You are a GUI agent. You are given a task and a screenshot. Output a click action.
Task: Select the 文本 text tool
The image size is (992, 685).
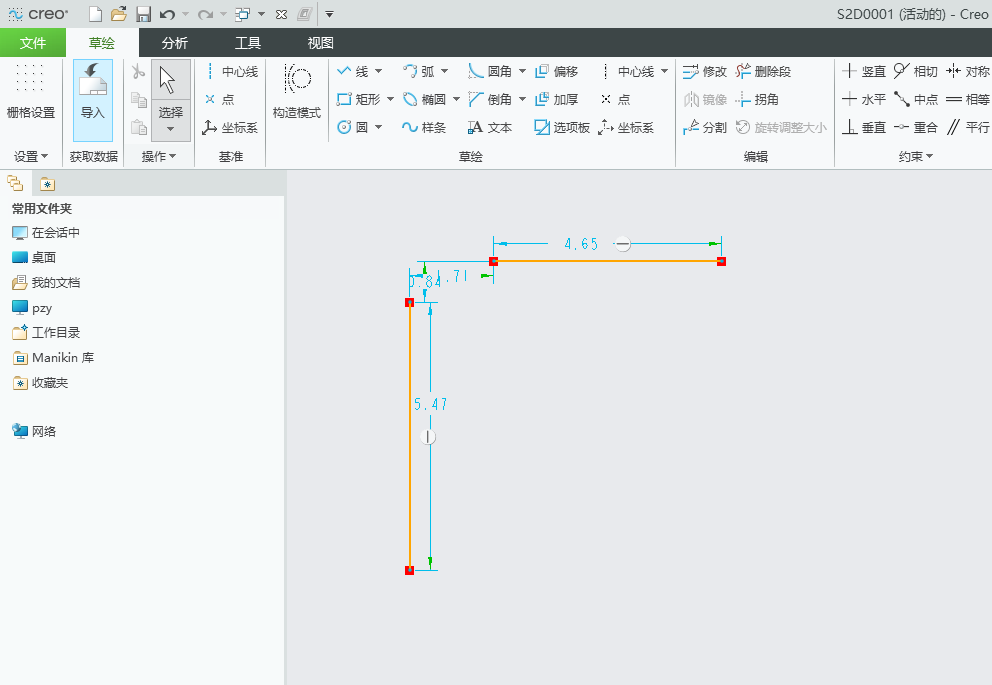tap(490, 127)
